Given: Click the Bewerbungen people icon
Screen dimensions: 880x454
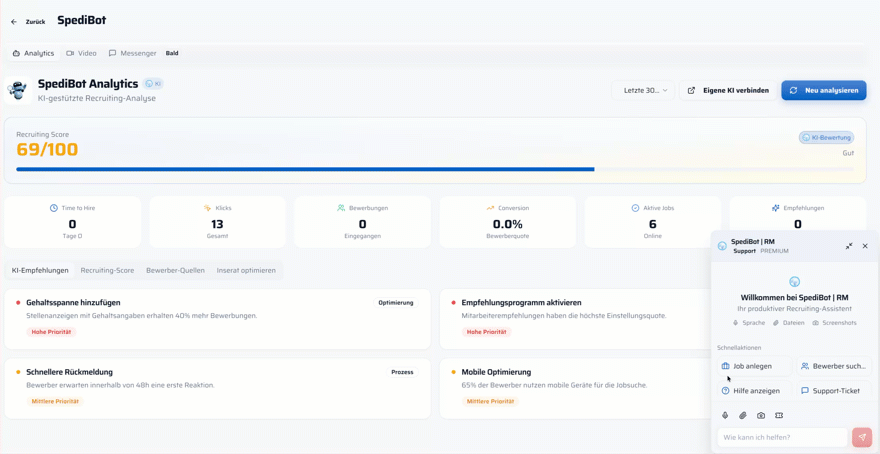Looking at the screenshot, I should (341, 208).
